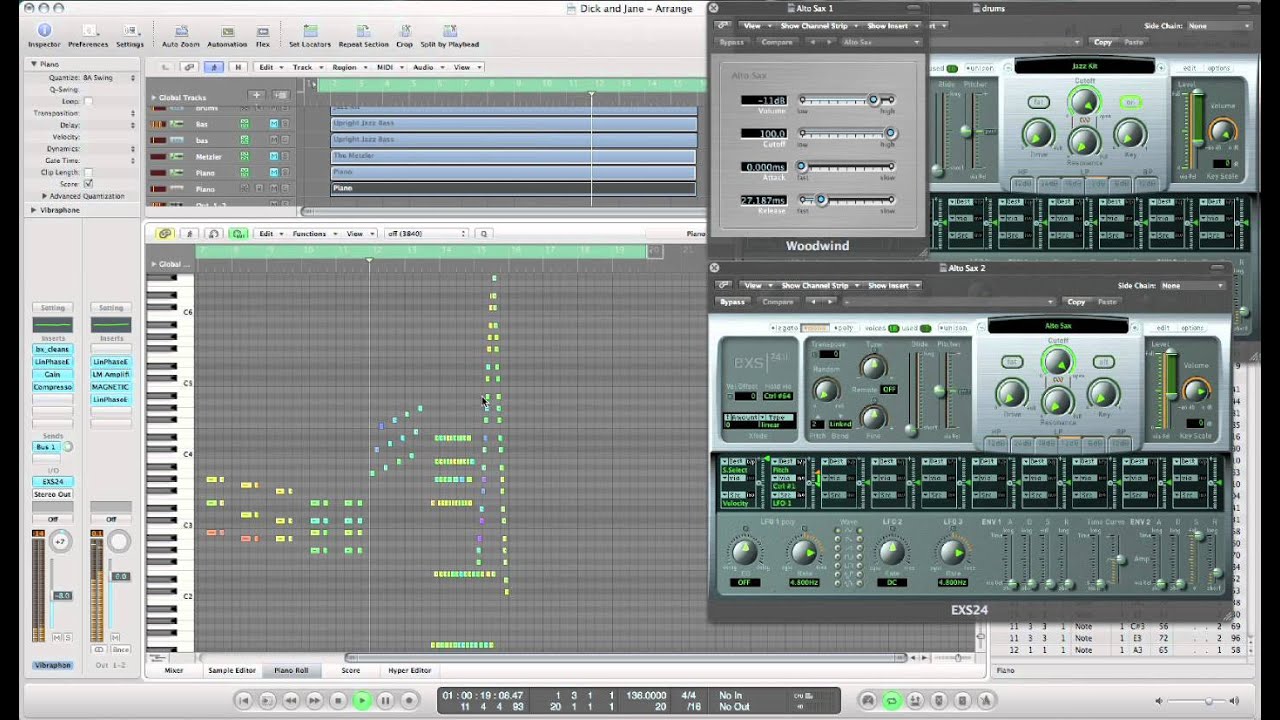Click the Play button in the transport
This screenshot has height=720, width=1280.
(x=361, y=701)
